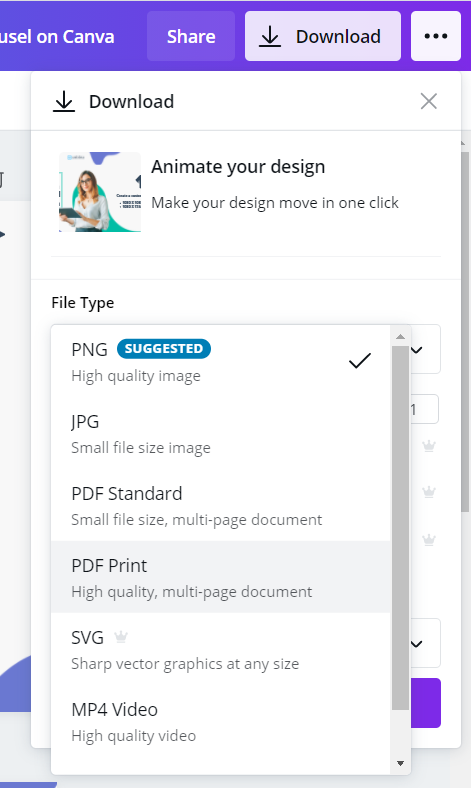The width and height of the screenshot is (471, 788).
Task: Click 'Make your design move in one click' text
Action: [275, 203]
